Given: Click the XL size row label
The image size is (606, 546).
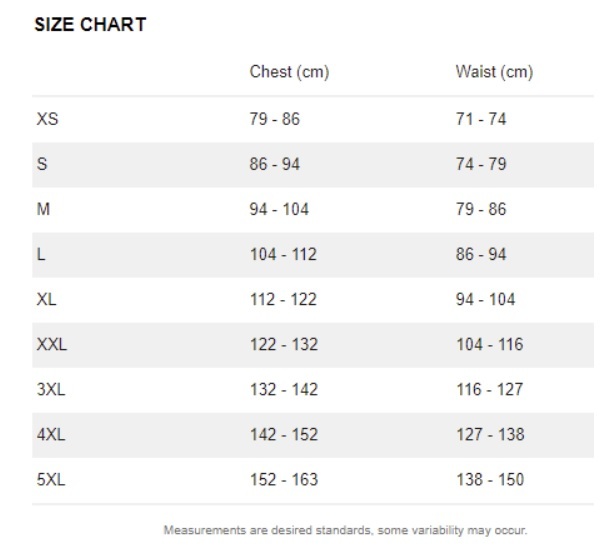Looking at the screenshot, I should (46, 299).
